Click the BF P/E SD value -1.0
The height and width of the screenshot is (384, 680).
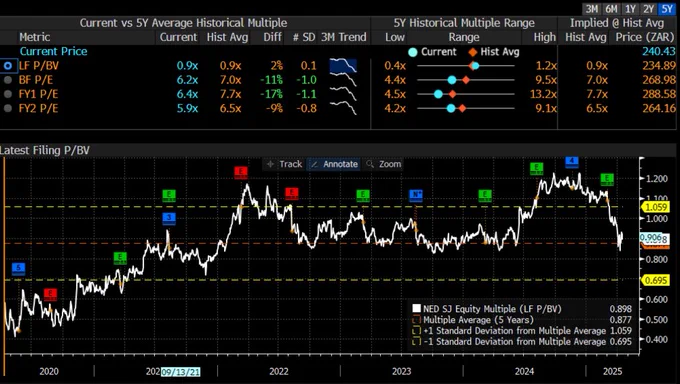point(306,80)
